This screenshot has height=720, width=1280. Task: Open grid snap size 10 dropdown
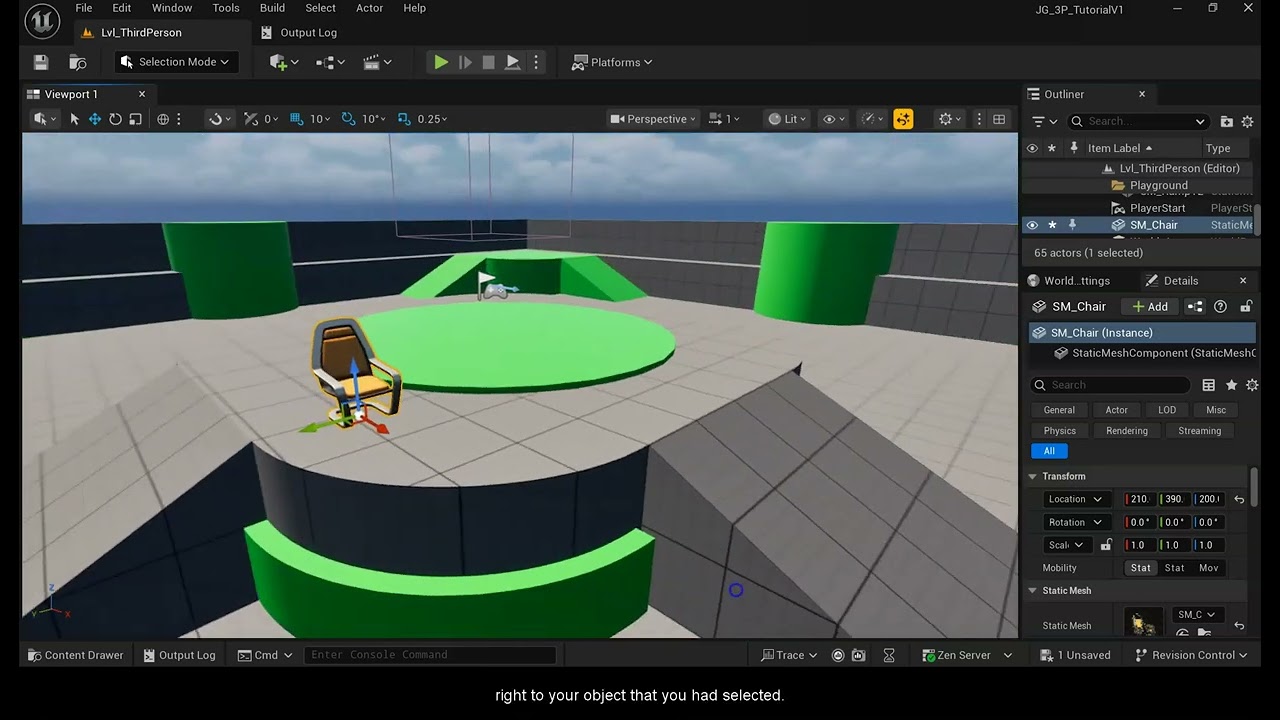click(x=321, y=119)
